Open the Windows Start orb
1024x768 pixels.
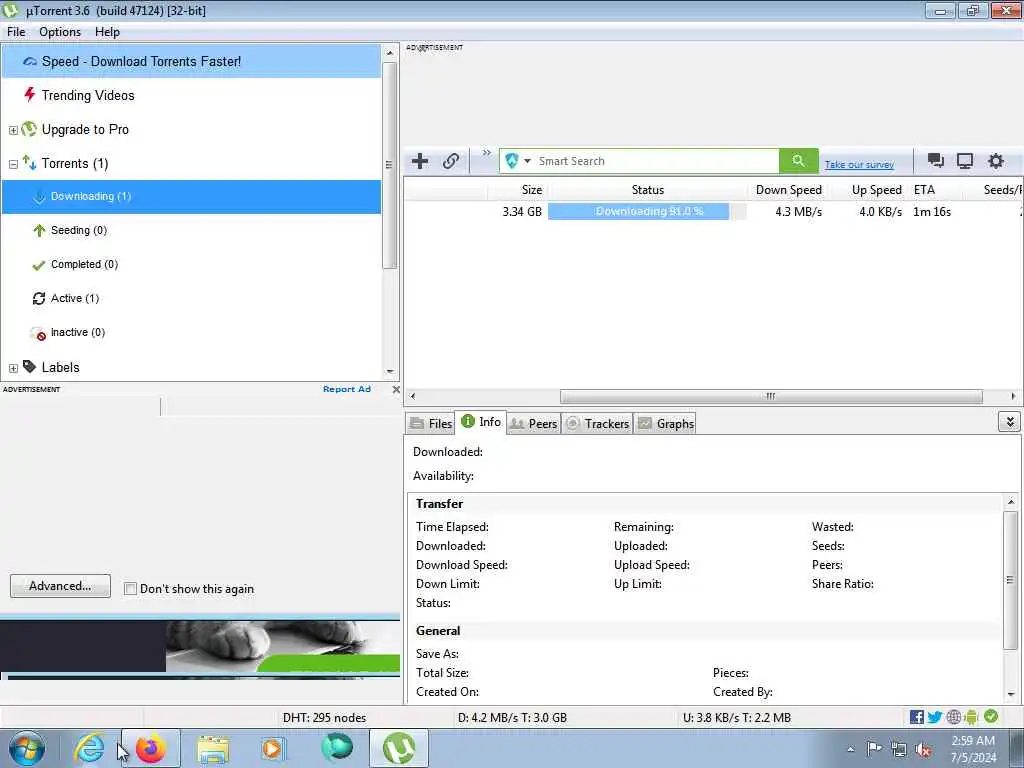click(x=27, y=748)
